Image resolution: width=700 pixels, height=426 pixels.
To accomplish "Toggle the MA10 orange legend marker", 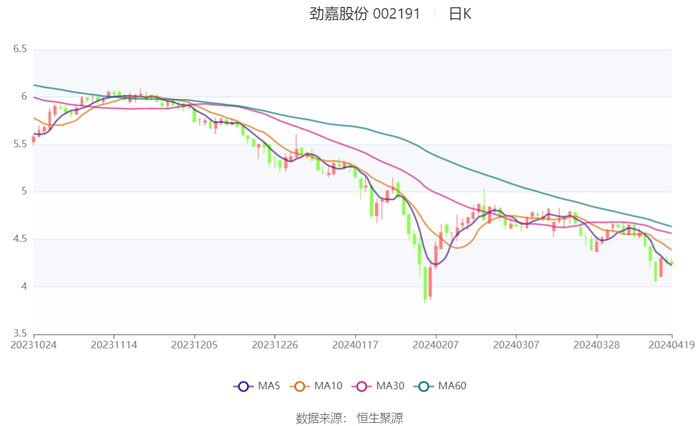I will pyautogui.click(x=301, y=386).
